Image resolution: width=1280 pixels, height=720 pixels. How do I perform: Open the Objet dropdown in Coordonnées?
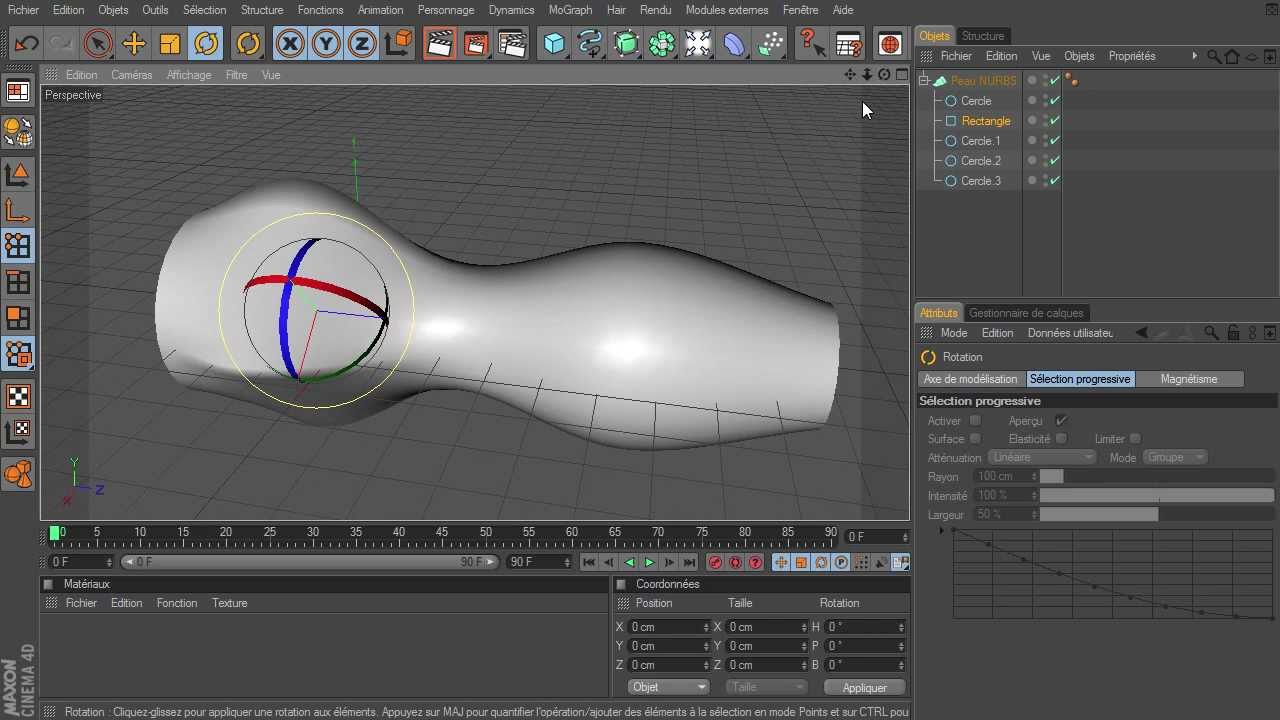pyautogui.click(x=669, y=687)
